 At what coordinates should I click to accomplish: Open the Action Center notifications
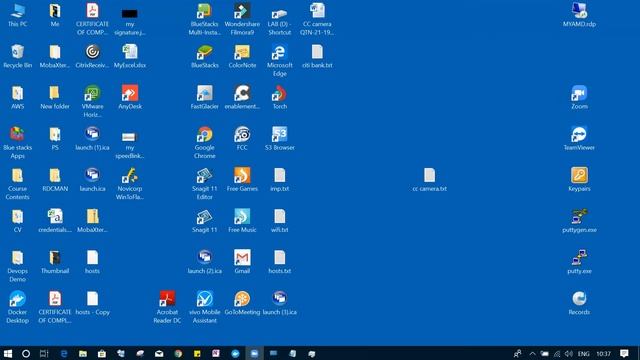624,353
